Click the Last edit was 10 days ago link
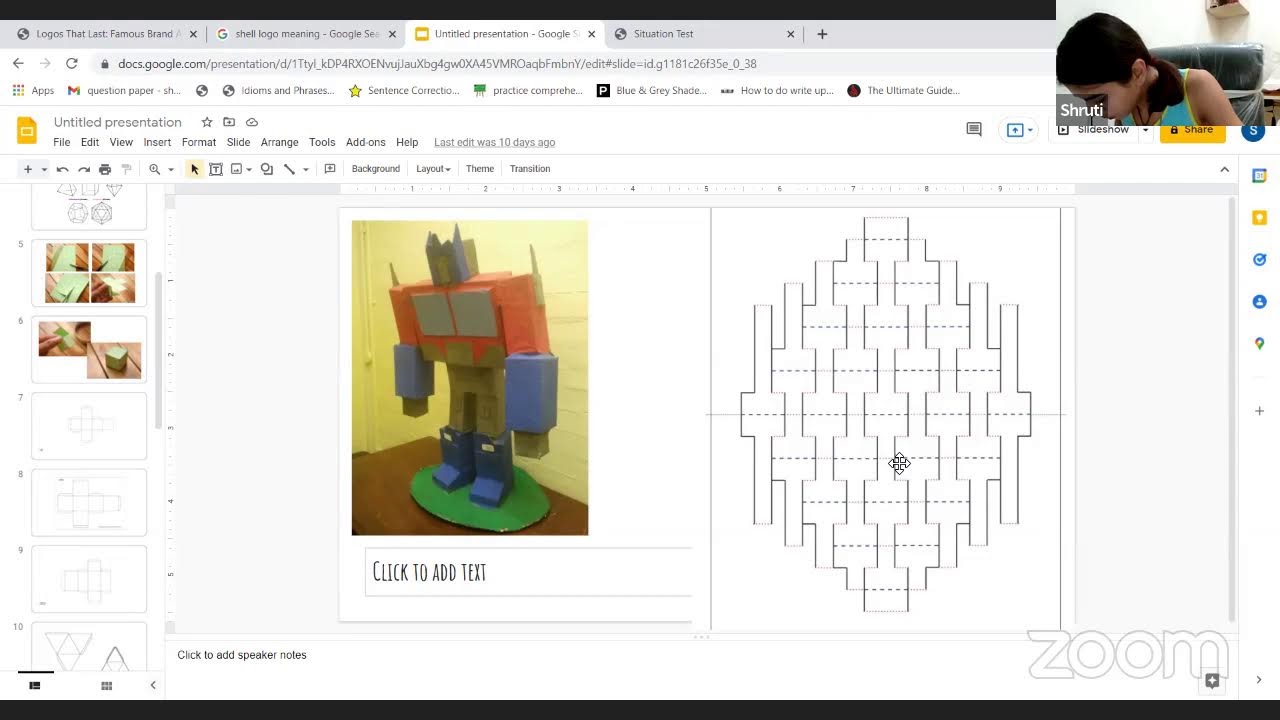The height and width of the screenshot is (720, 1280). click(x=495, y=142)
